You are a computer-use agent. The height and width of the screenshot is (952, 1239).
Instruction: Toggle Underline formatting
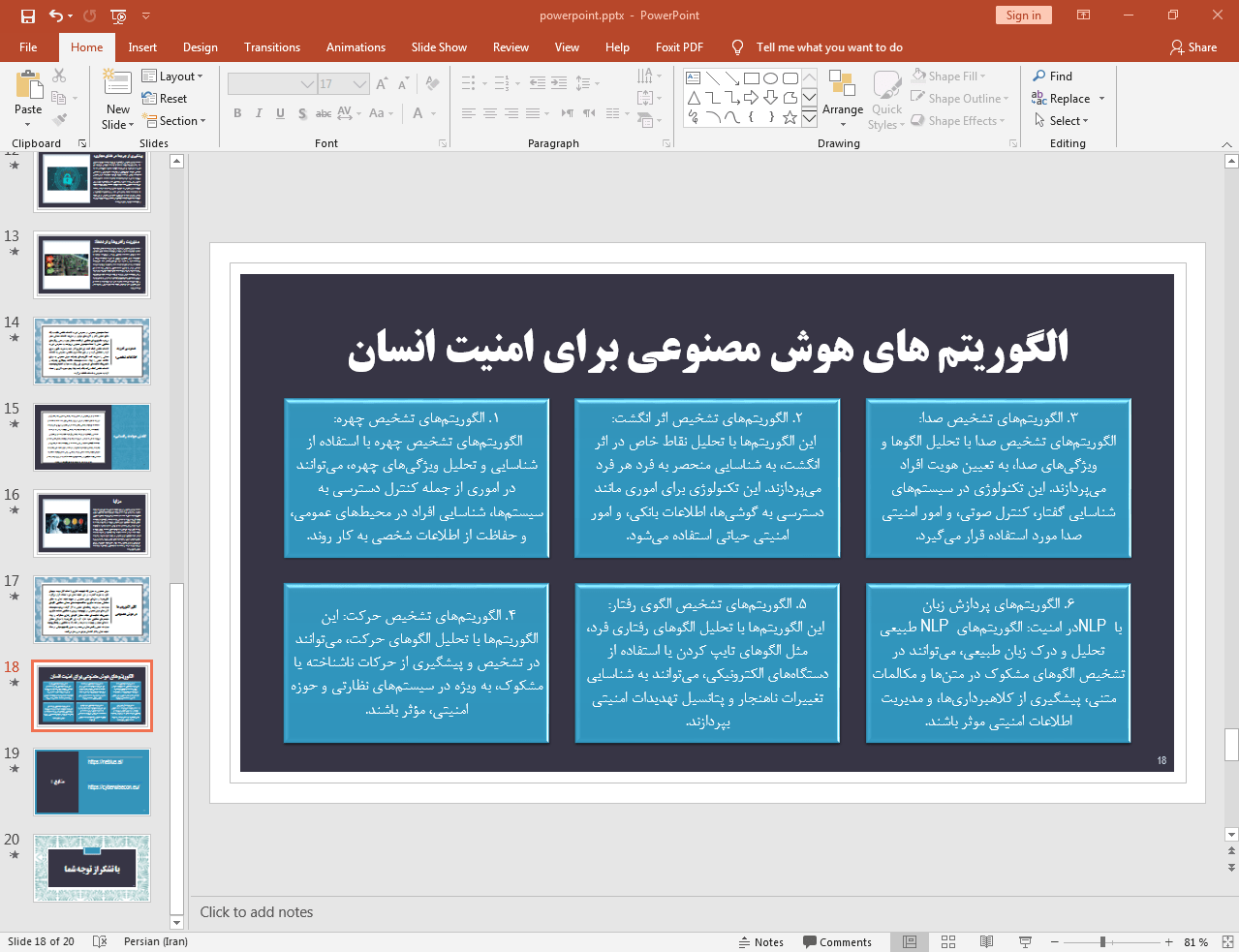[280, 113]
